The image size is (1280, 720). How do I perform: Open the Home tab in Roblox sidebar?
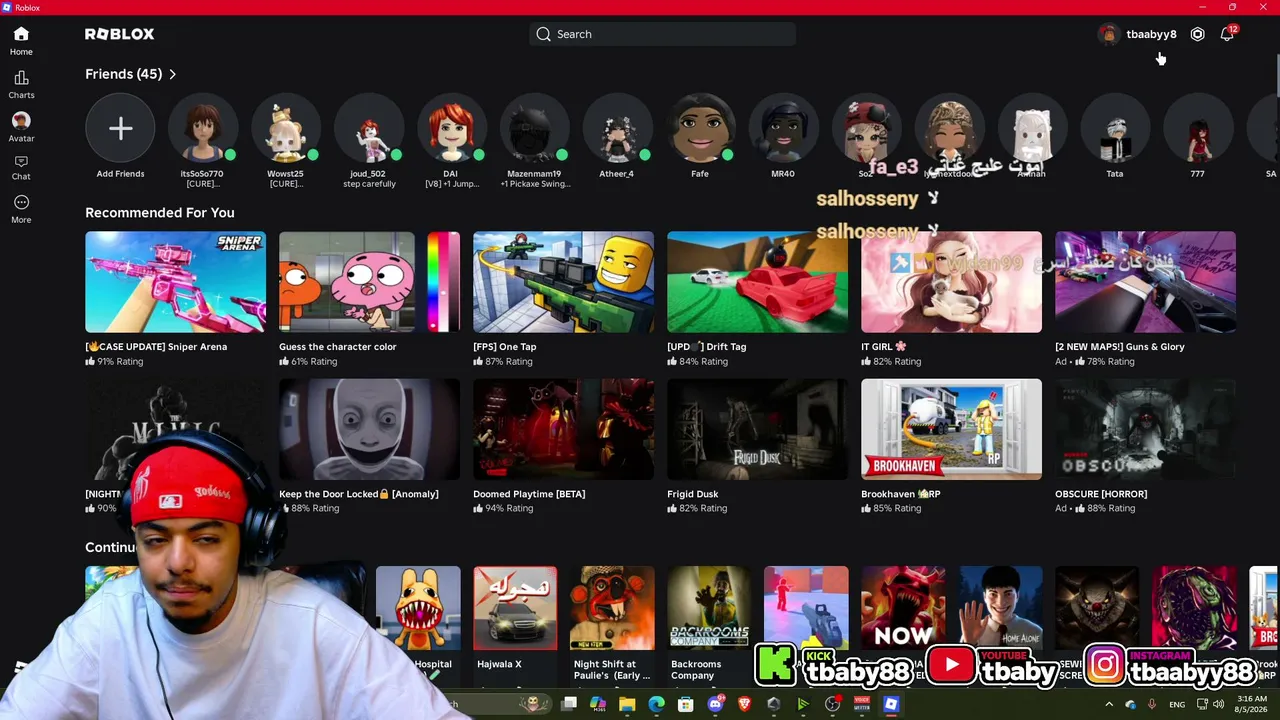(x=21, y=41)
